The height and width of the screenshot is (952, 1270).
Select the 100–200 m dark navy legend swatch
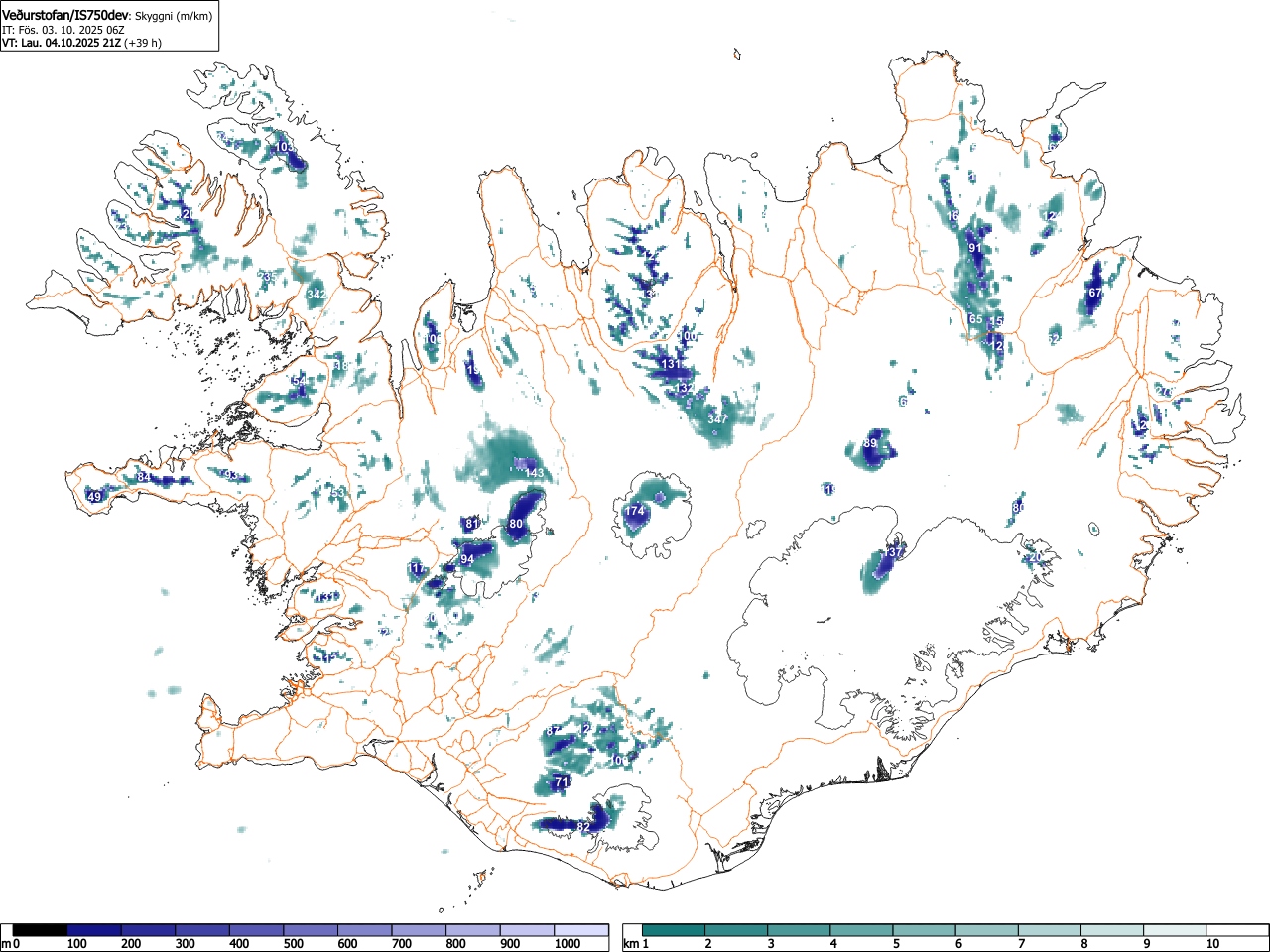coord(94,930)
